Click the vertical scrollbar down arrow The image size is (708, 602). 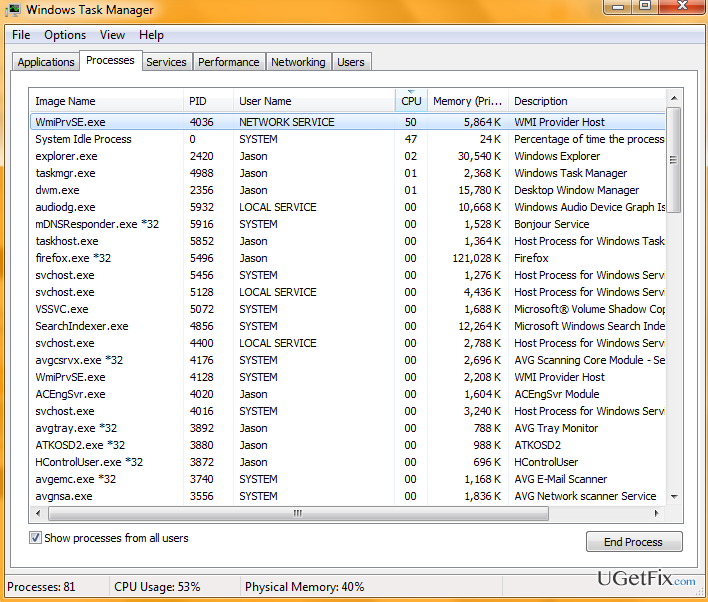[674, 497]
